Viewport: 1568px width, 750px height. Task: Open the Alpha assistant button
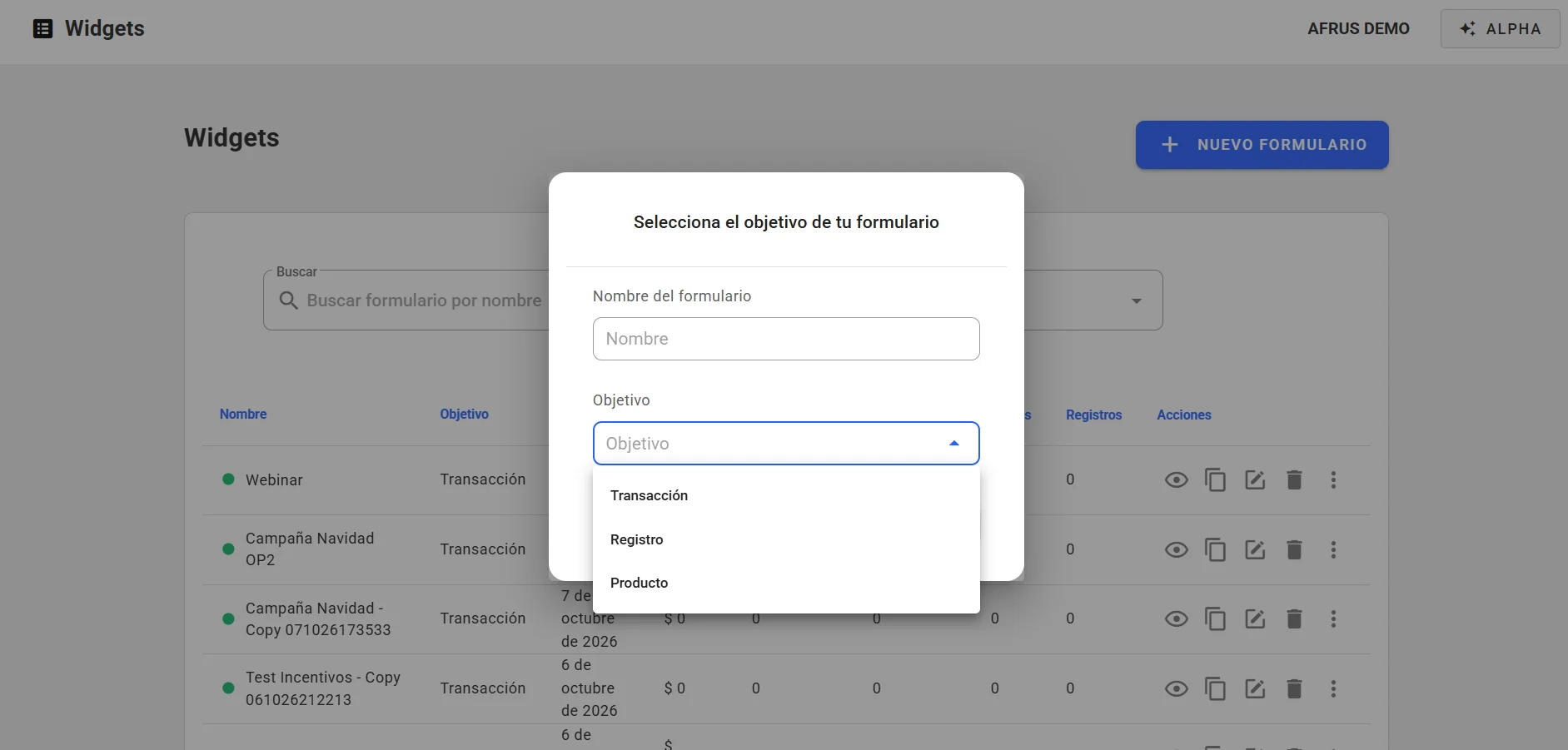click(x=1500, y=28)
